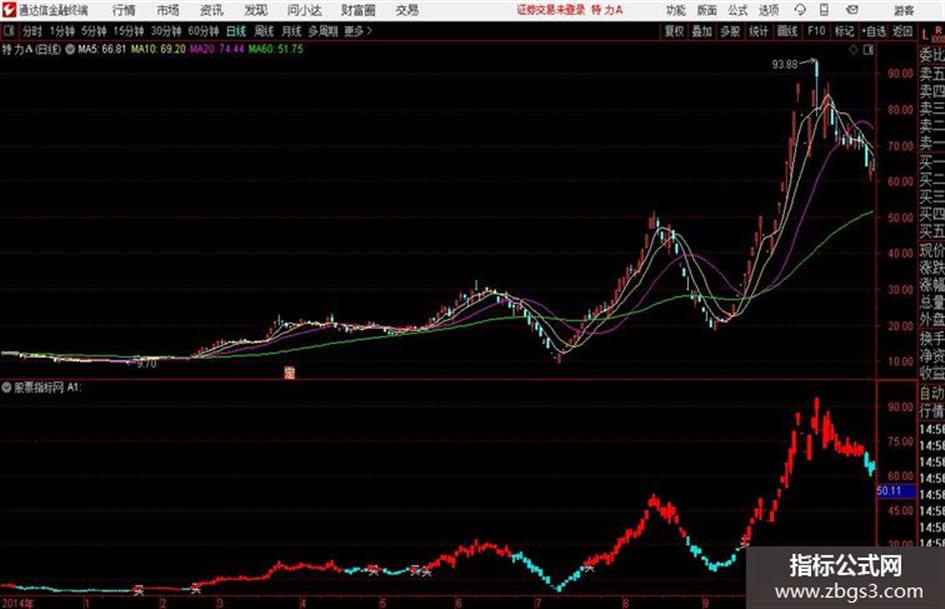Toggle the left panel icon beside 分时
The width and height of the screenshot is (945, 609).
(x=9, y=31)
